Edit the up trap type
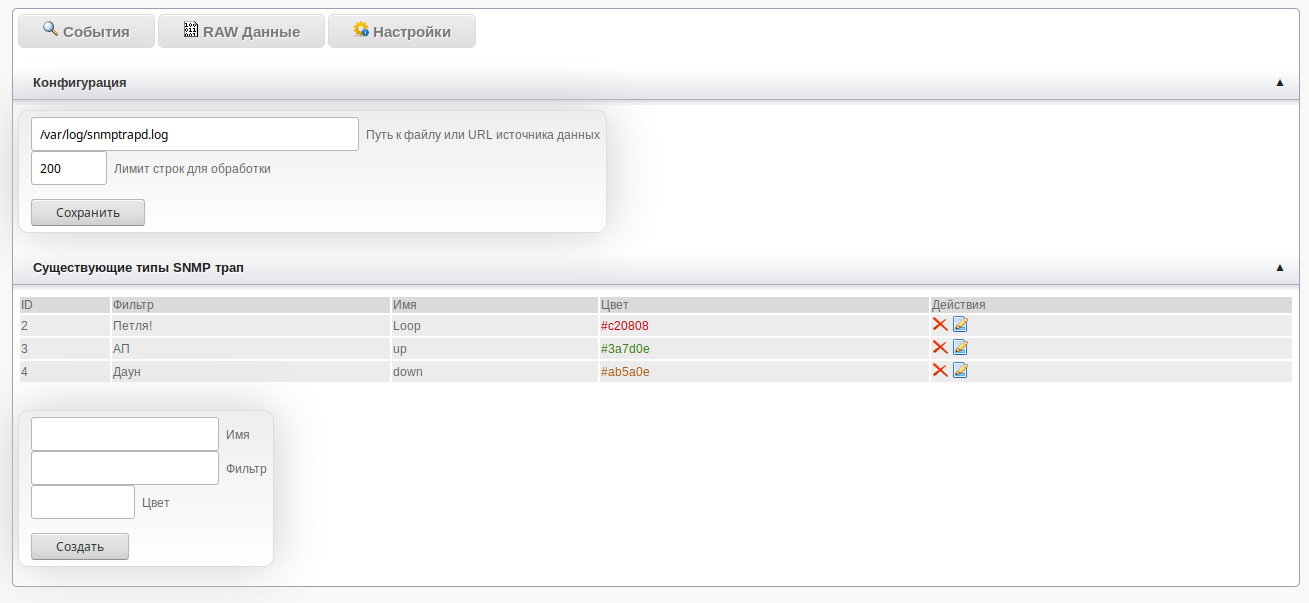This screenshot has height=603, width=1309. [960, 347]
